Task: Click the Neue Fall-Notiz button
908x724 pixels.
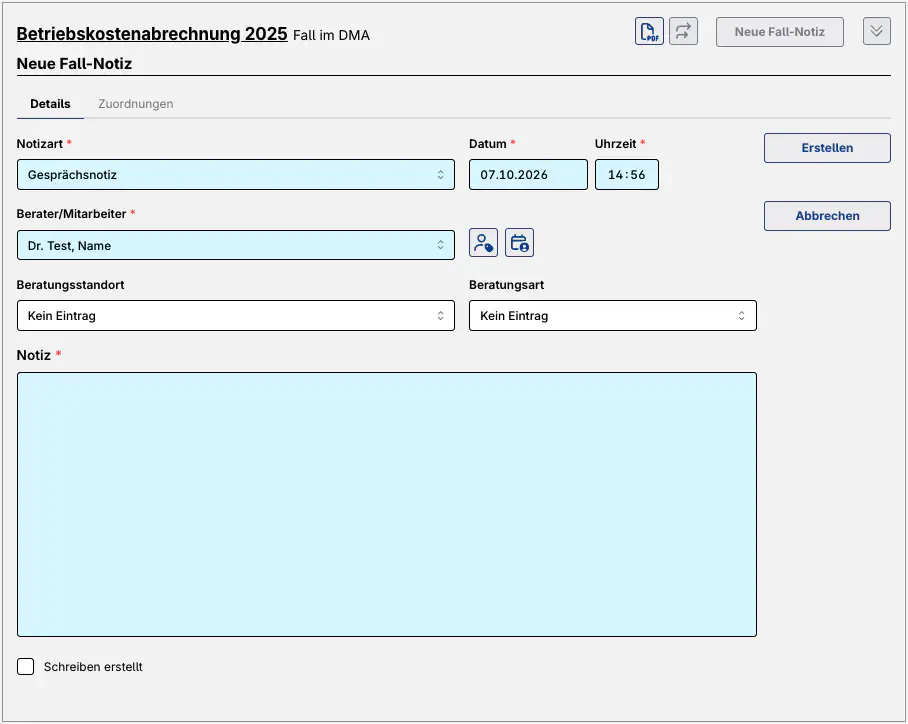Action: (779, 32)
